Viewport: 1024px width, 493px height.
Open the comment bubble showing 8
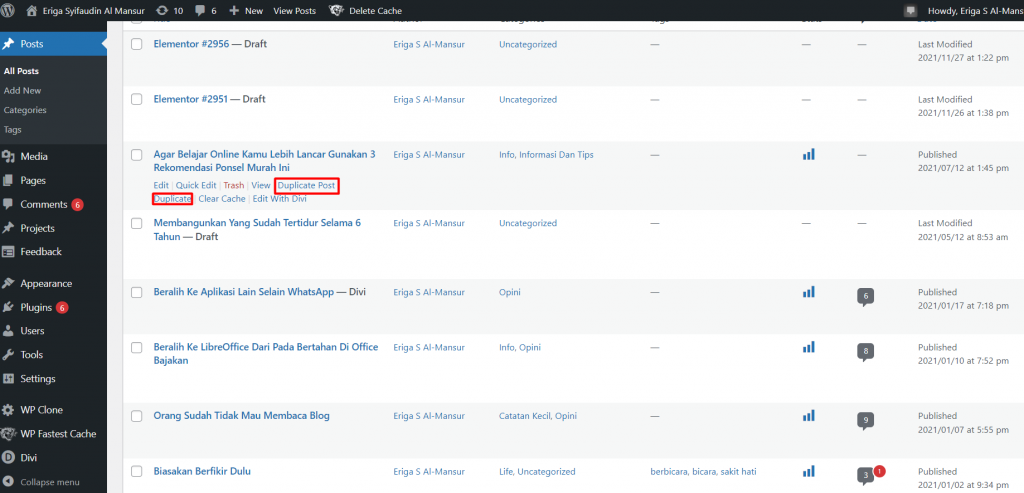point(866,351)
